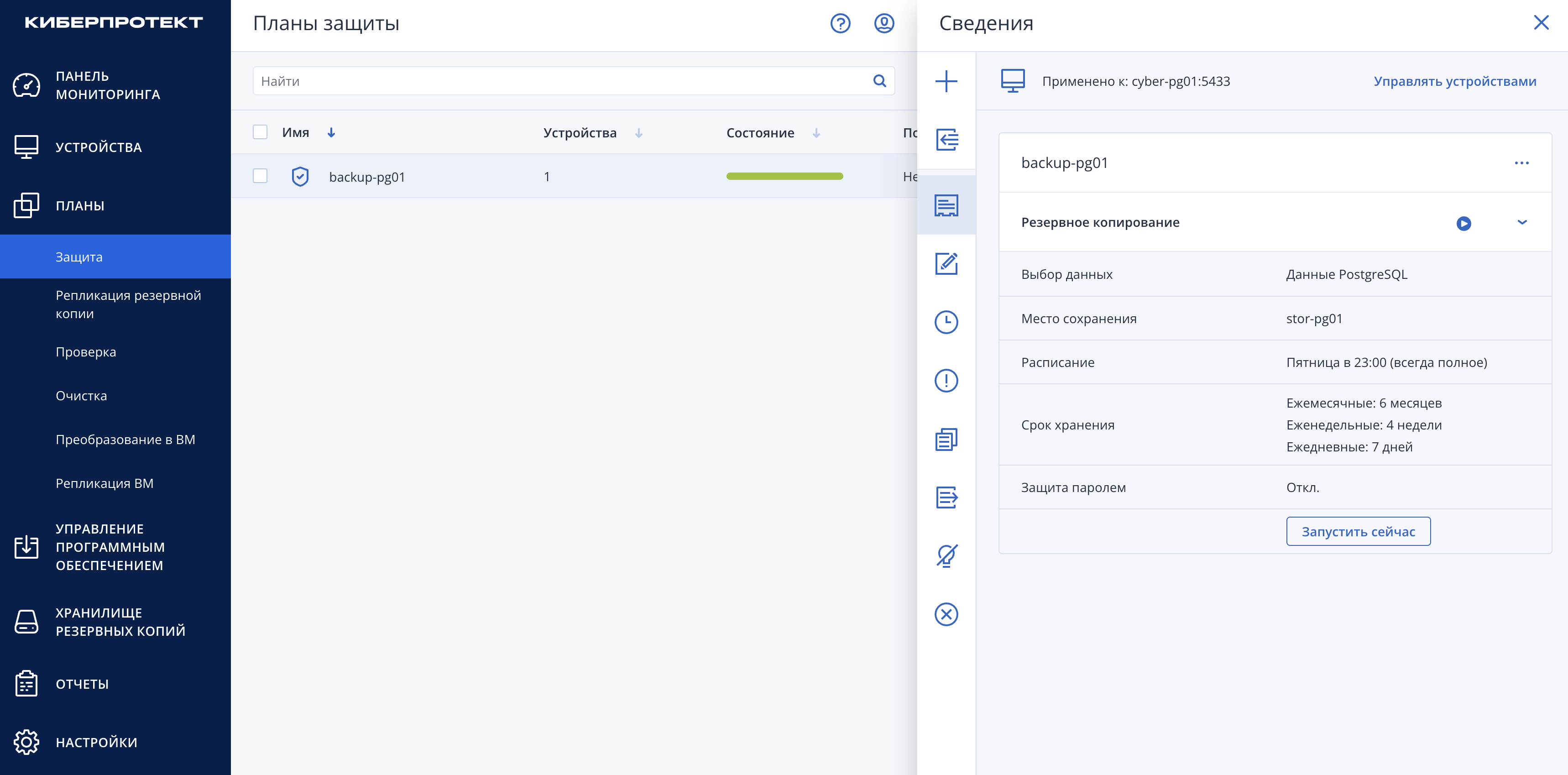1568x775 pixels.
Task: Open the user account icon
Action: 884,23
